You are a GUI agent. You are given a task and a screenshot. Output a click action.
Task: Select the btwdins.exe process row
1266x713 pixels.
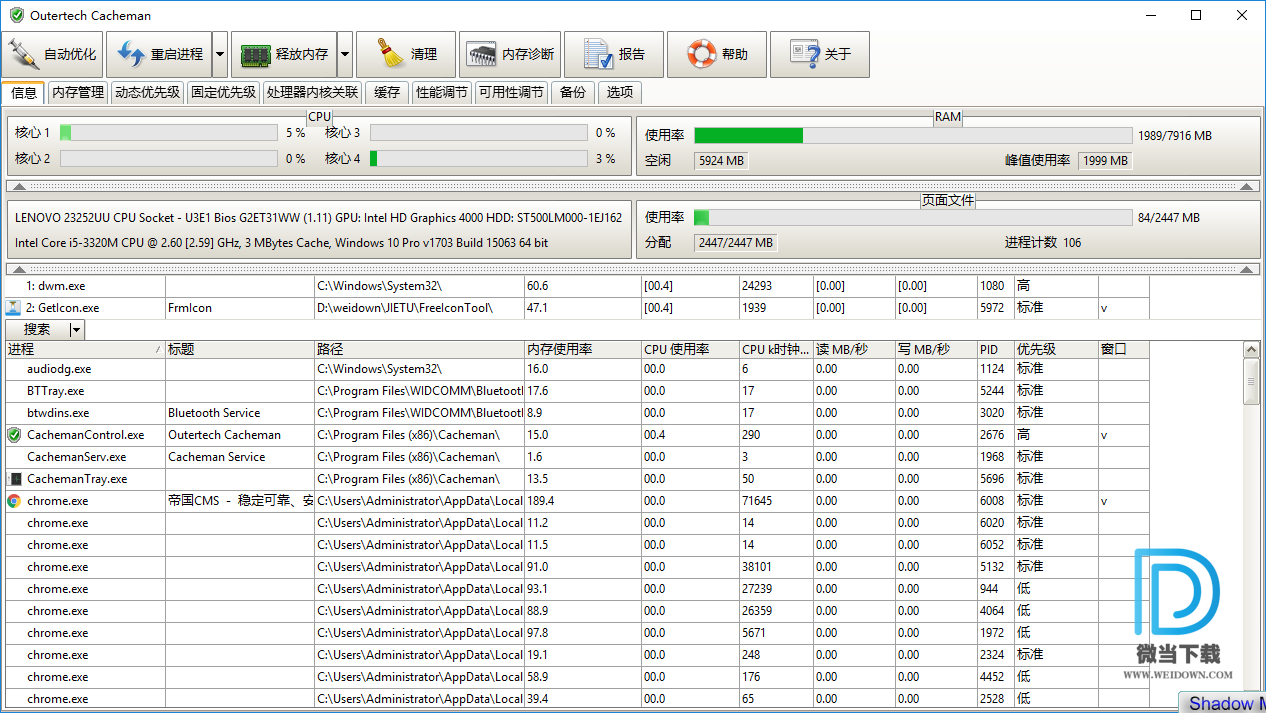click(577, 413)
